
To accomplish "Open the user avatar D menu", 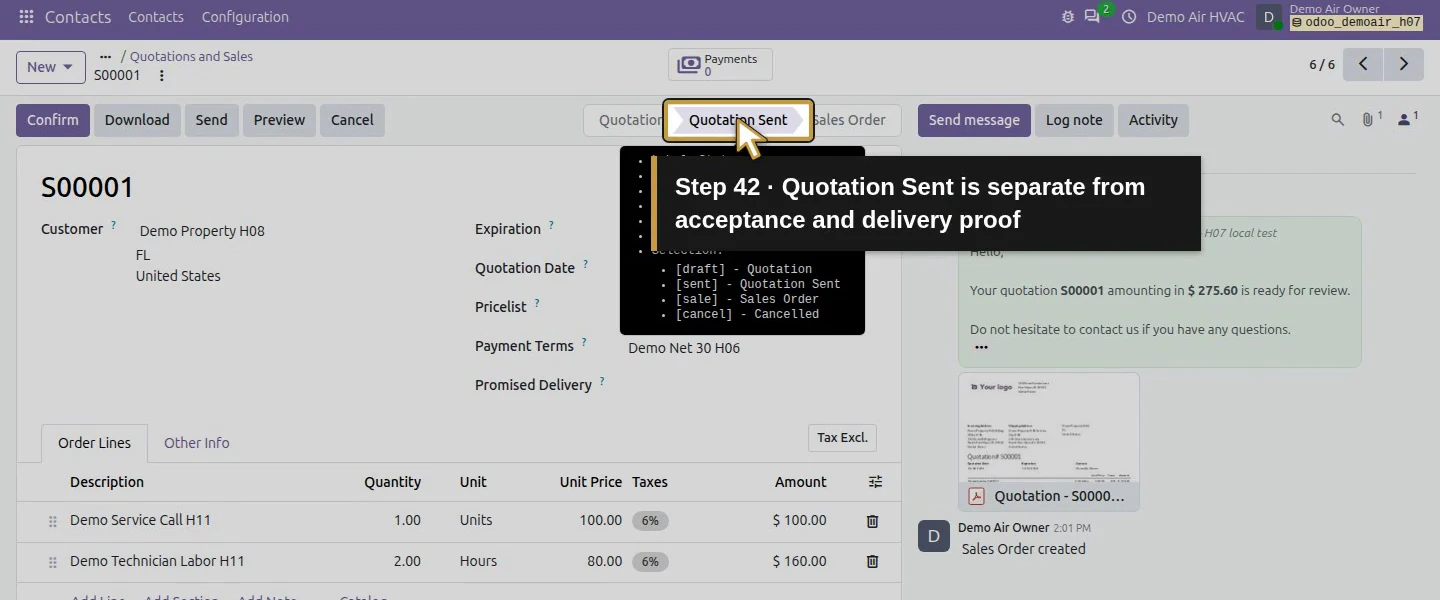I will coord(1269,17).
